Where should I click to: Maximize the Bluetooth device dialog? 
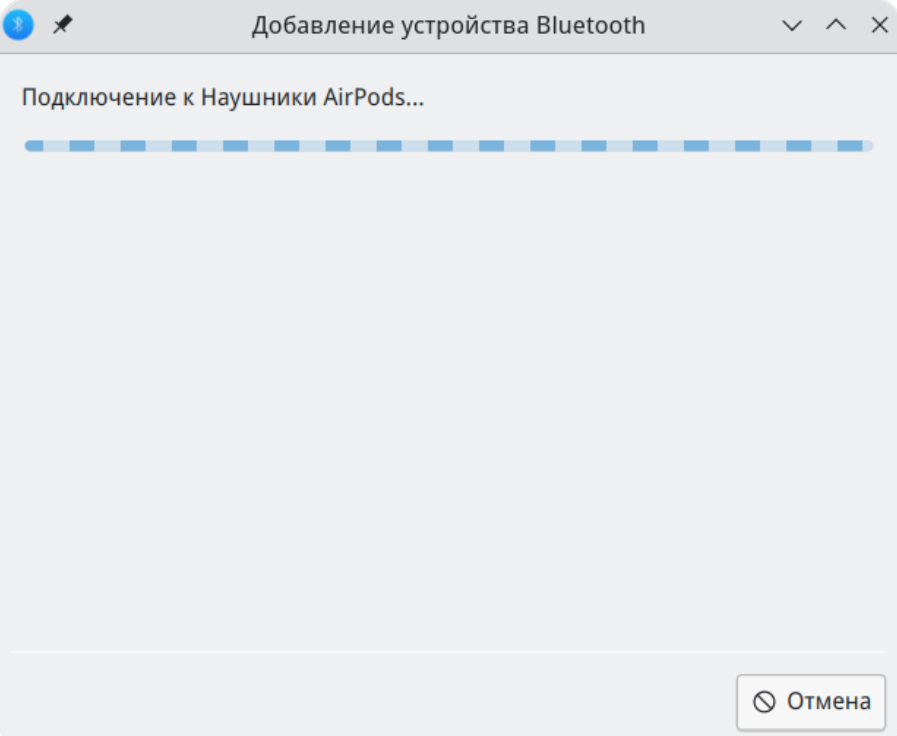point(836,25)
